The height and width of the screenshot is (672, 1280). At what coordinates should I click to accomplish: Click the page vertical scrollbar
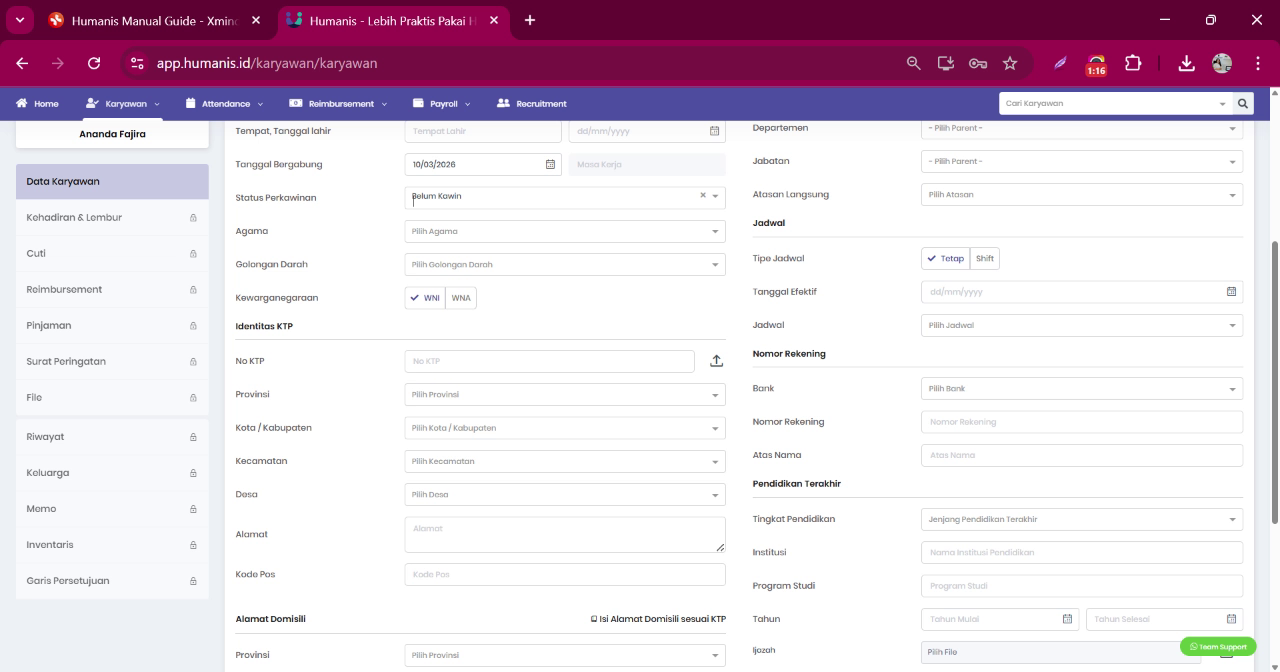(x=1274, y=381)
